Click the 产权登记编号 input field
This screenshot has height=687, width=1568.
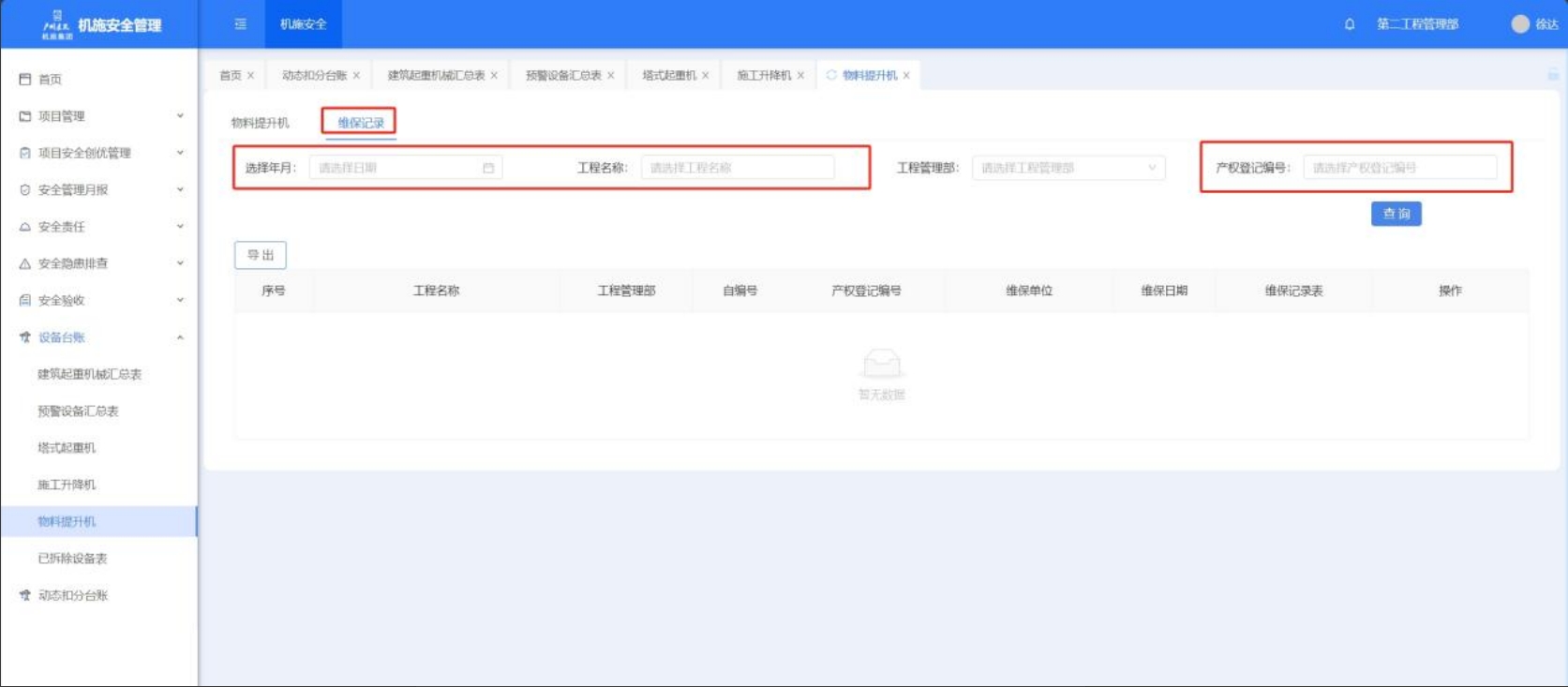coord(1398,168)
